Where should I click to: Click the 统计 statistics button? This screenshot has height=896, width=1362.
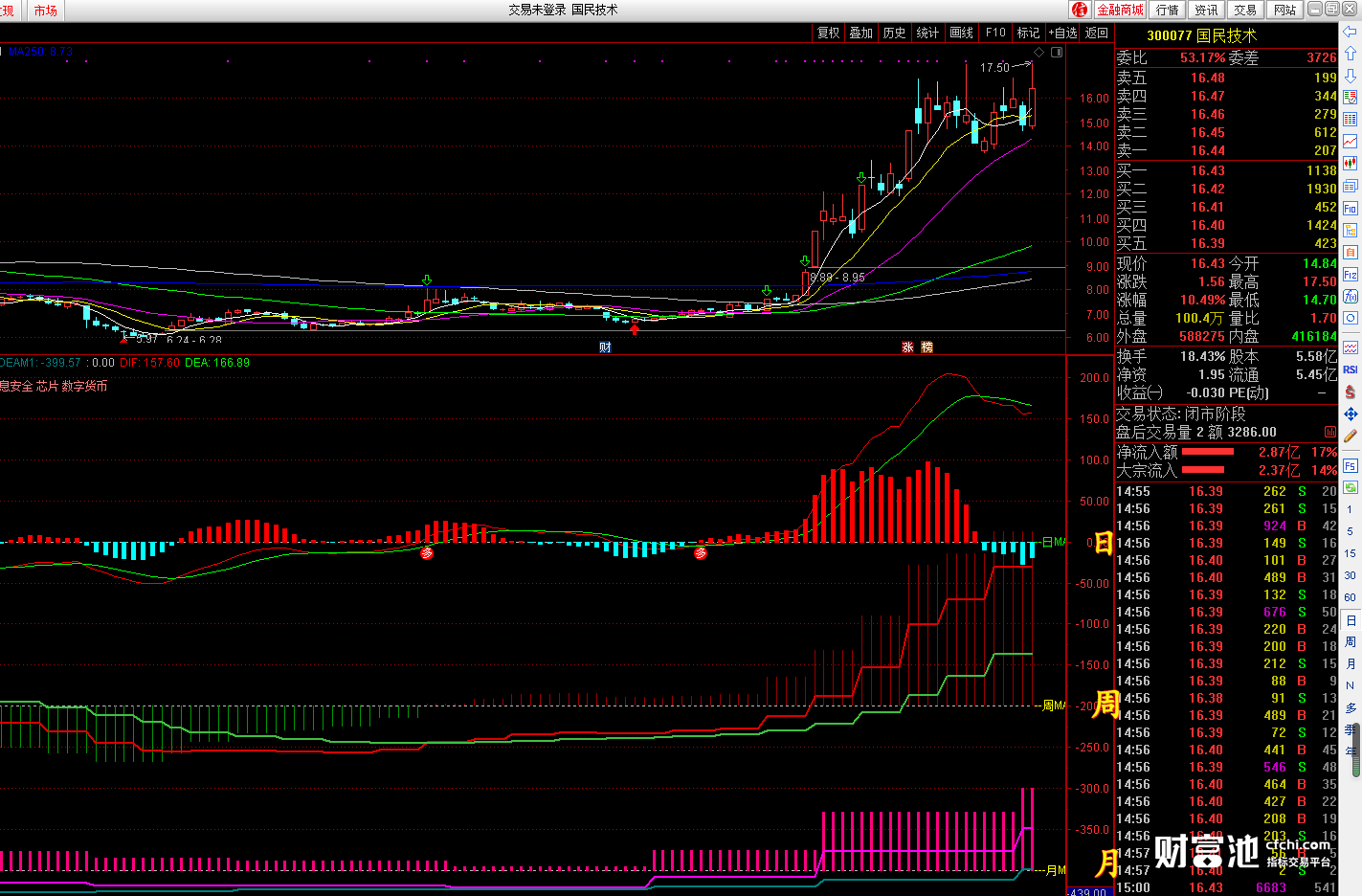tap(928, 33)
